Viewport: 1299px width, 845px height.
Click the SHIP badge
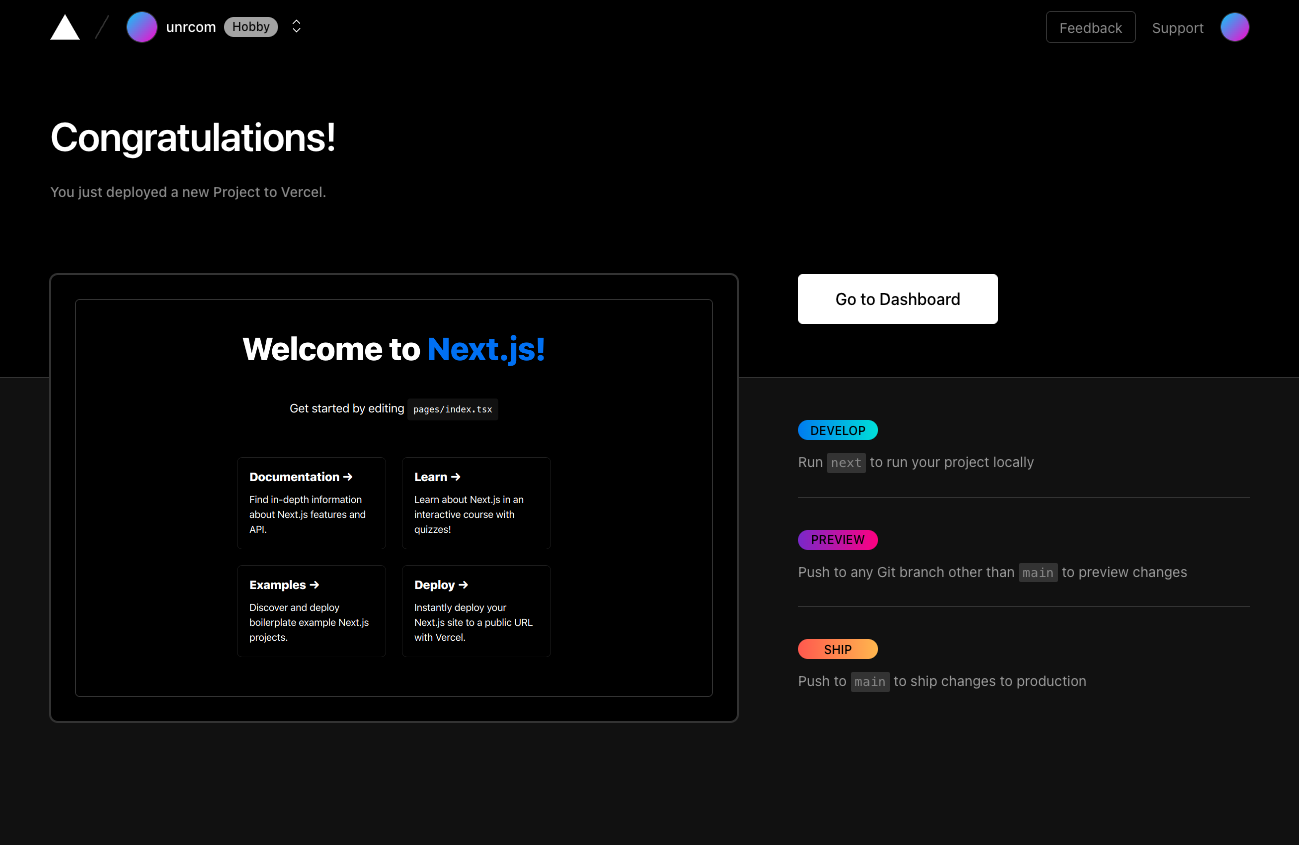coord(838,649)
